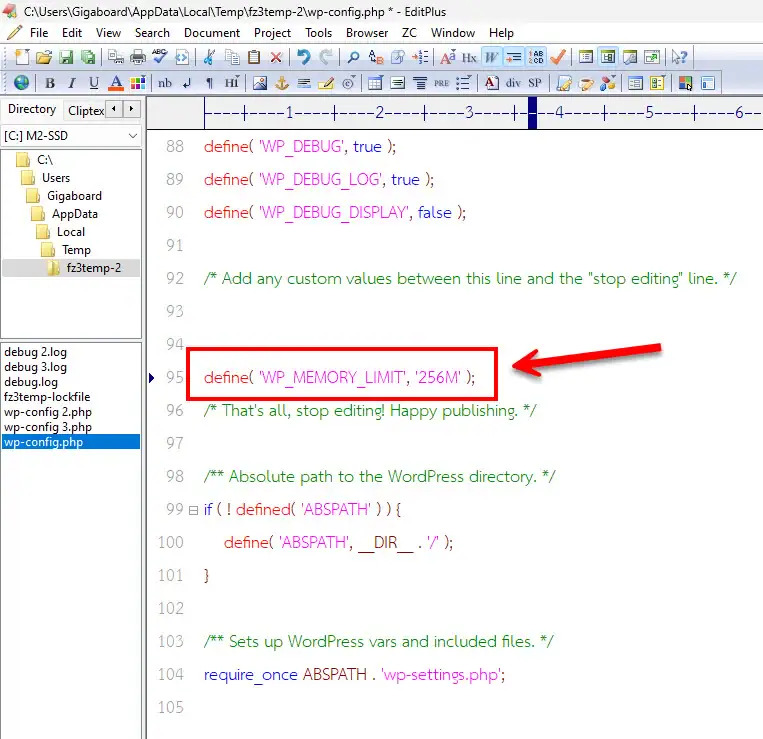Insert image tag with picture icon
The height and width of the screenshot is (739, 763).
(260, 83)
